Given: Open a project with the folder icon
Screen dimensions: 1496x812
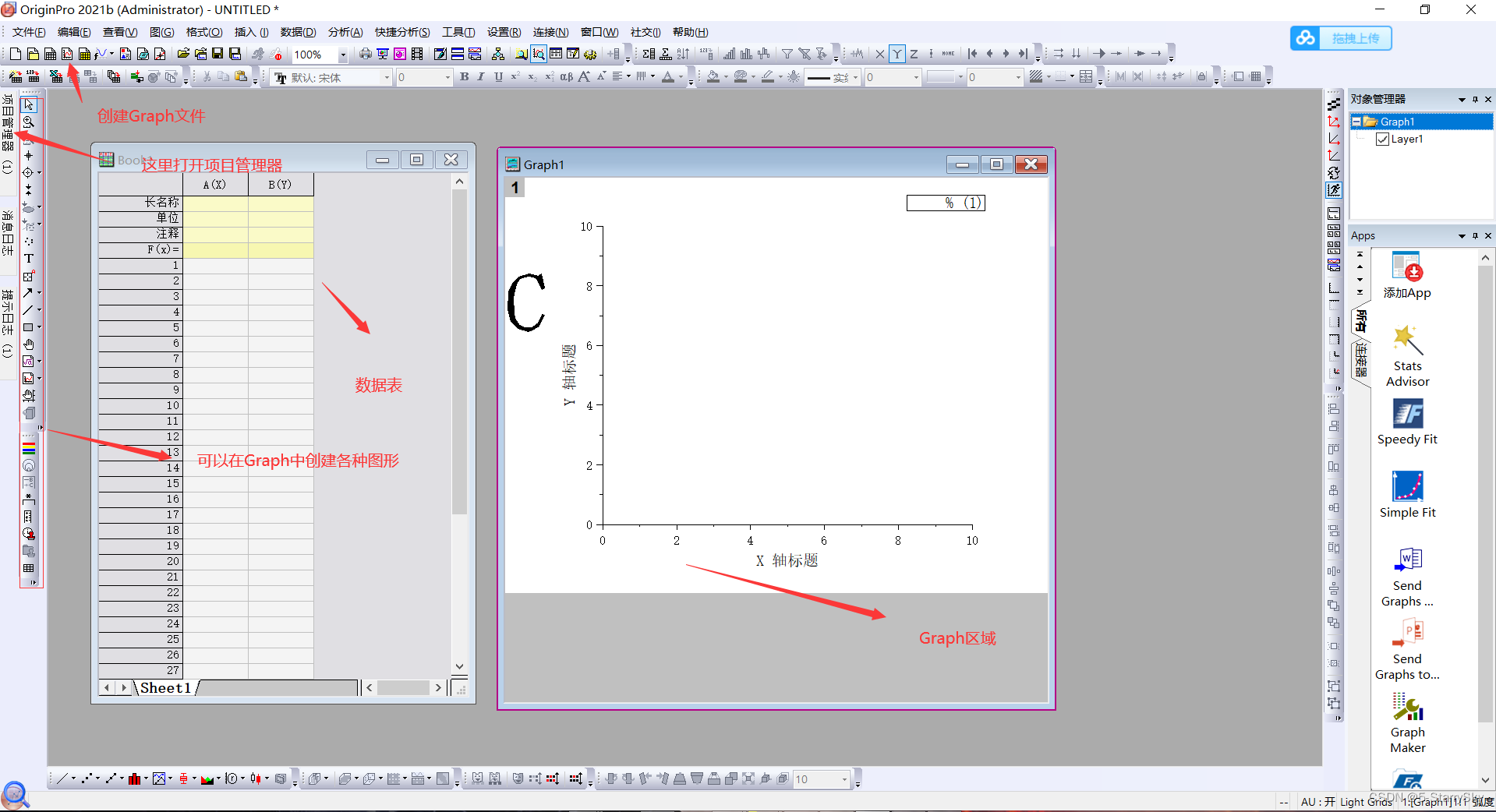Looking at the screenshot, I should [183, 54].
